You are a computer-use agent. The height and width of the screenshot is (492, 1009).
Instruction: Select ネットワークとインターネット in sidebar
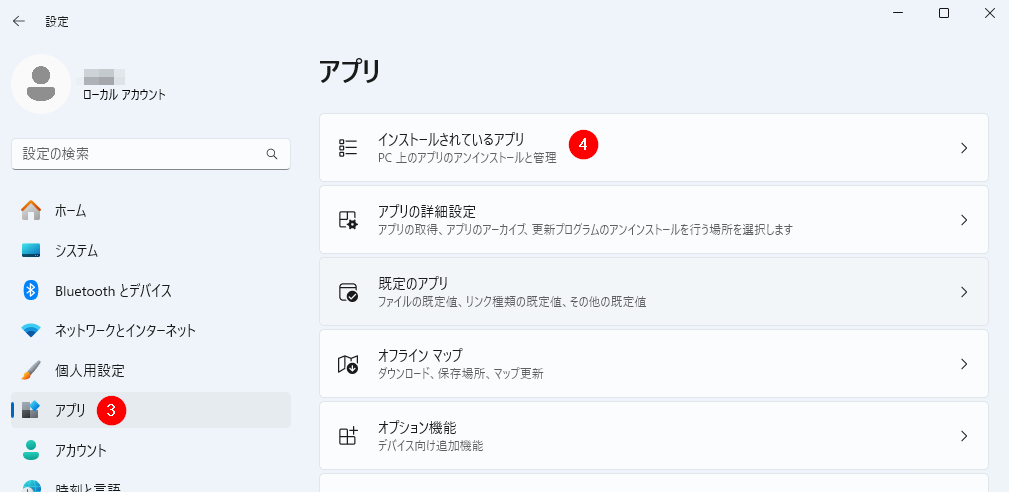pyautogui.click(x=151, y=331)
